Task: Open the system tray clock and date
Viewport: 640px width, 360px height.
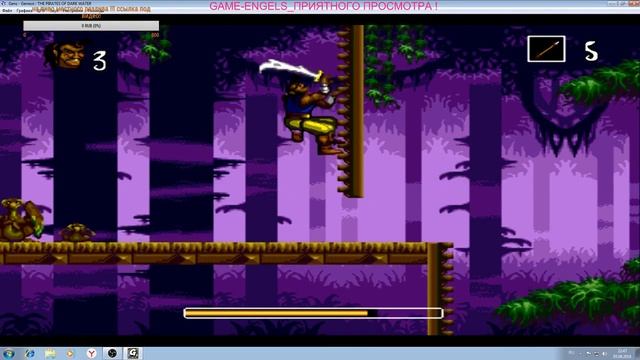Action: click(x=622, y=353)
